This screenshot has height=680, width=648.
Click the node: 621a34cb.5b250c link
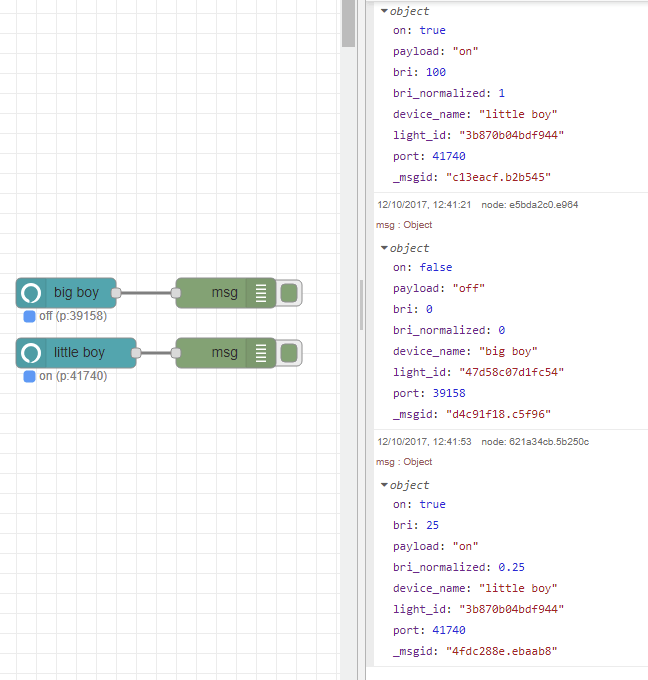tap(535, 442)
